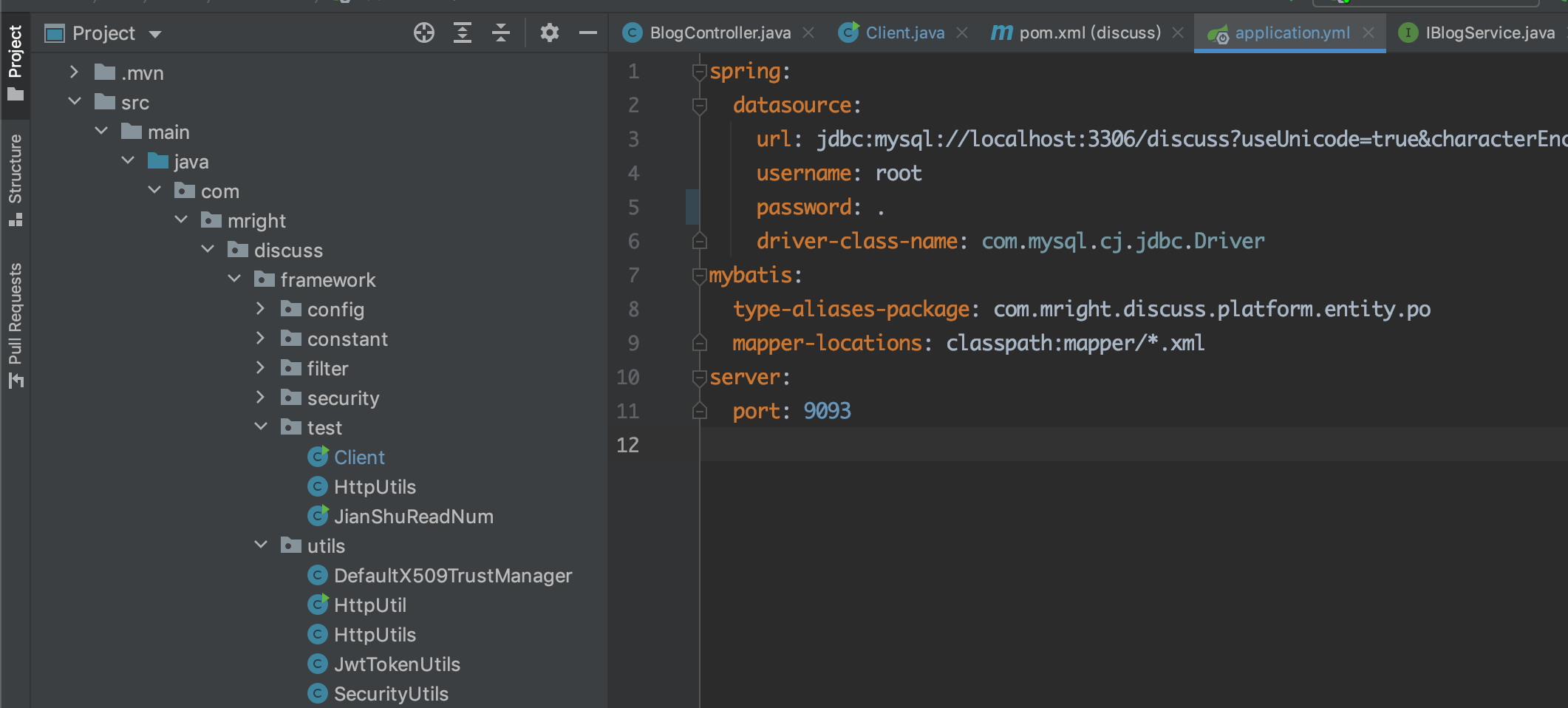Open Client in the test package
The height and width of the screenshot is (708, 1568).
coord(359,457)
